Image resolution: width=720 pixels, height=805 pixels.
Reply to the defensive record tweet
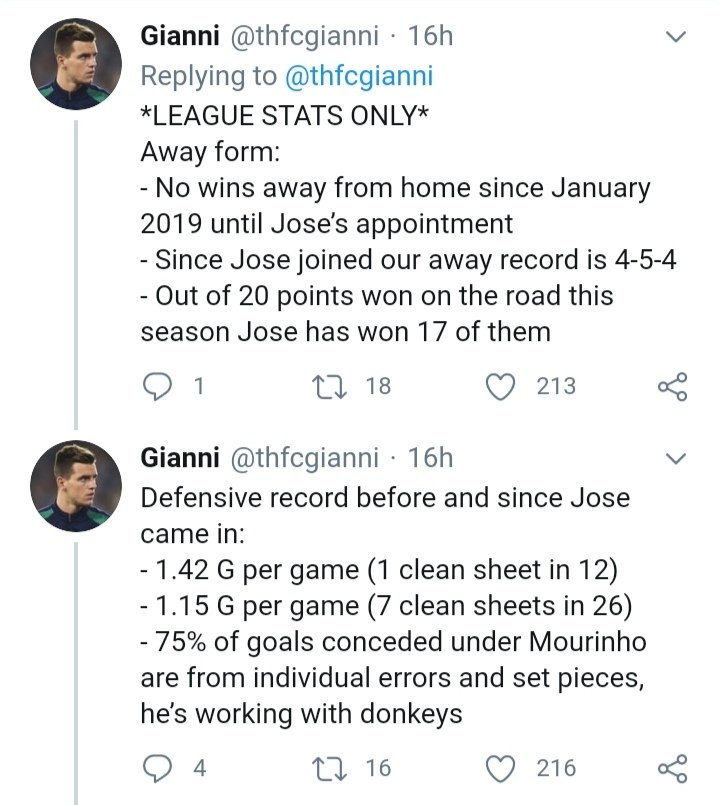(x=158, y=768)
